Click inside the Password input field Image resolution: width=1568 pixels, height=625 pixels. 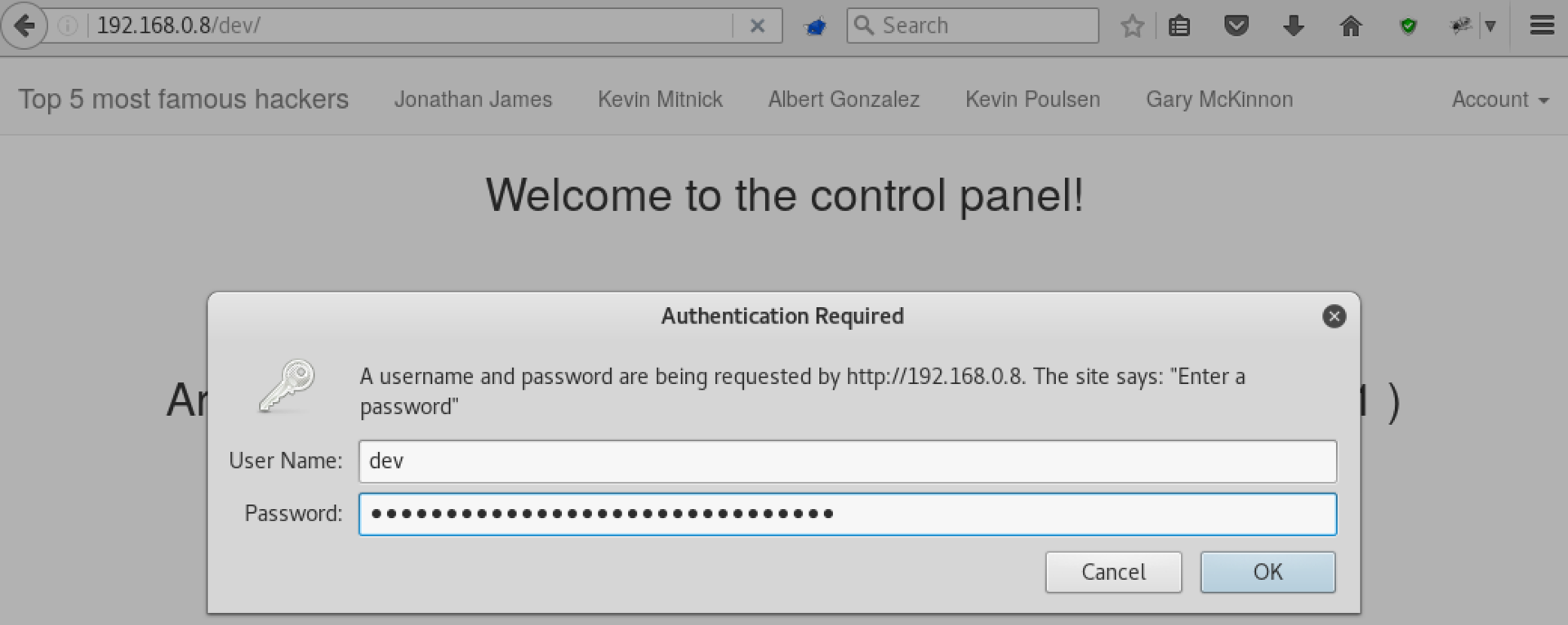(x=847, y=514)
